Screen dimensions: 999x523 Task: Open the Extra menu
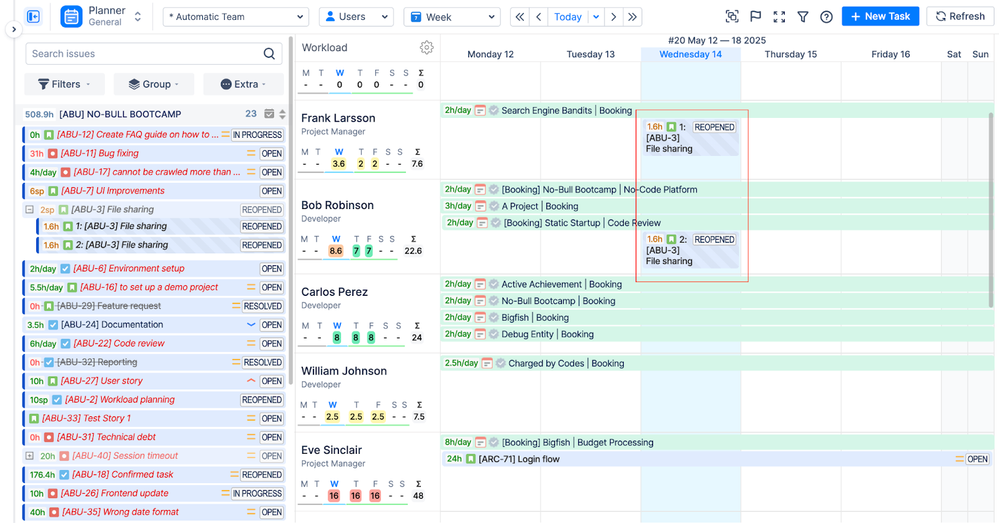coord(243,85)
